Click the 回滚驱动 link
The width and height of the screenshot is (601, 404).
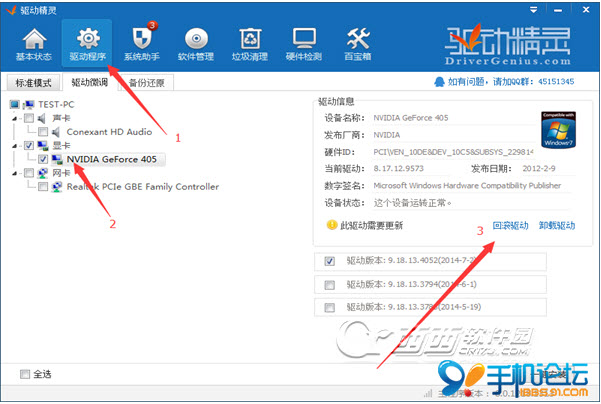pos(510,225)
